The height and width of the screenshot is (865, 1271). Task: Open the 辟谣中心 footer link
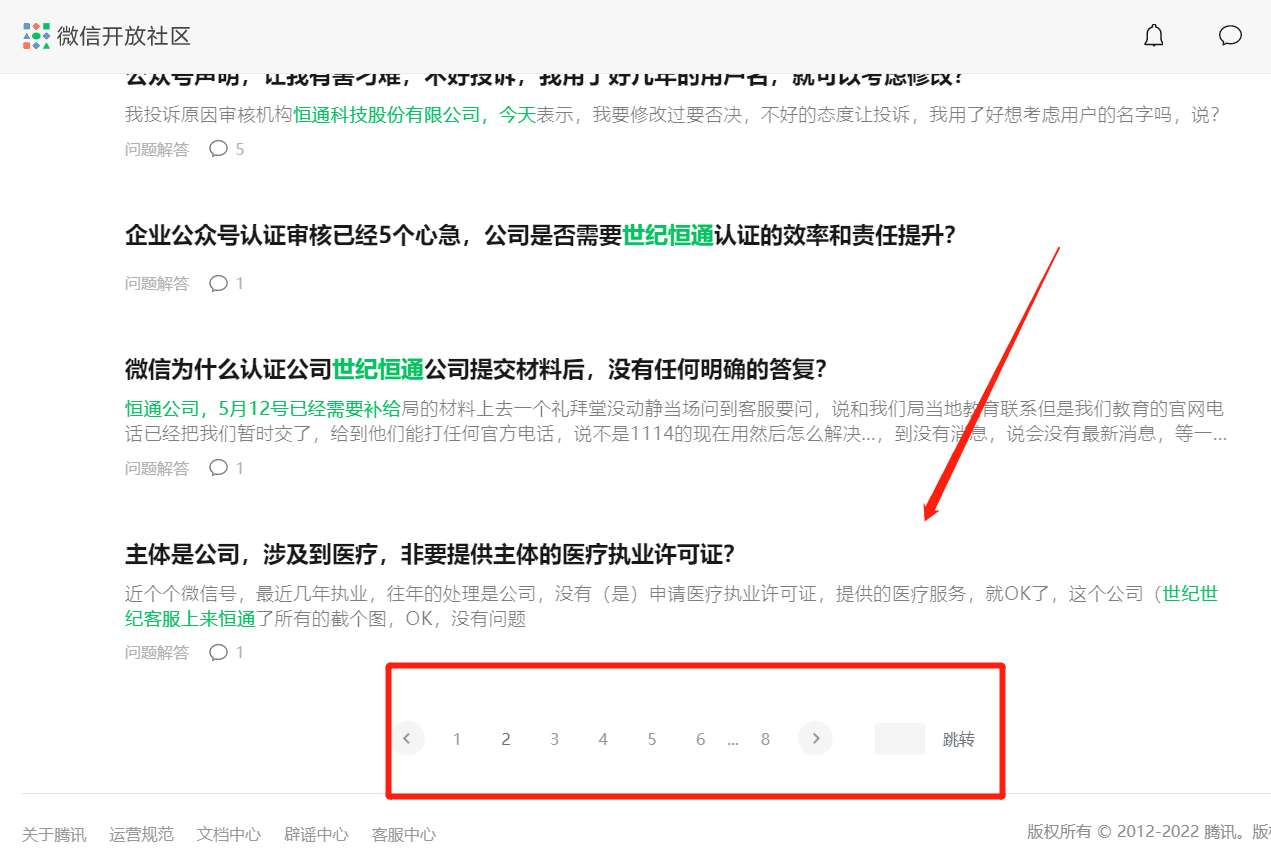pos(316,834)
